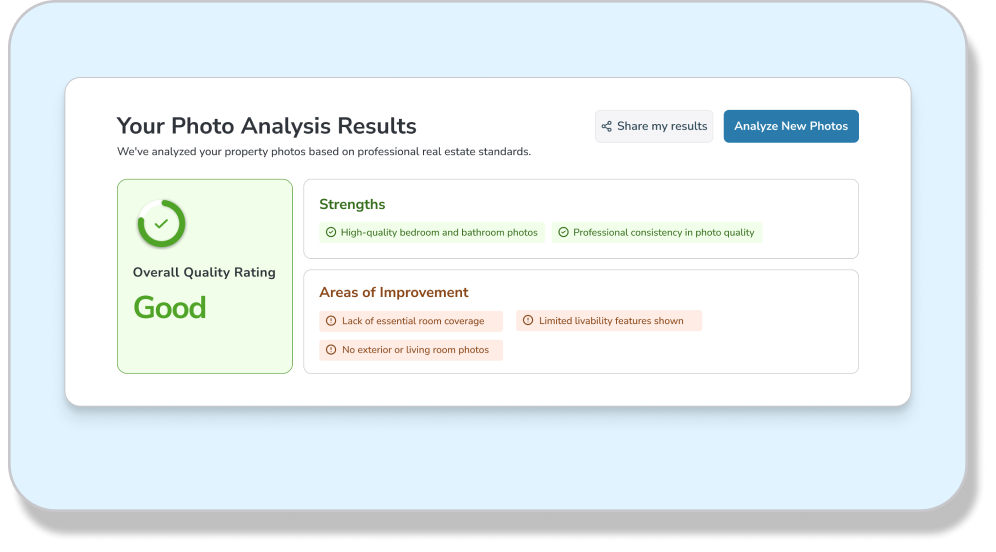Click the Overall Quality Rating label

[x=204, y=272]
